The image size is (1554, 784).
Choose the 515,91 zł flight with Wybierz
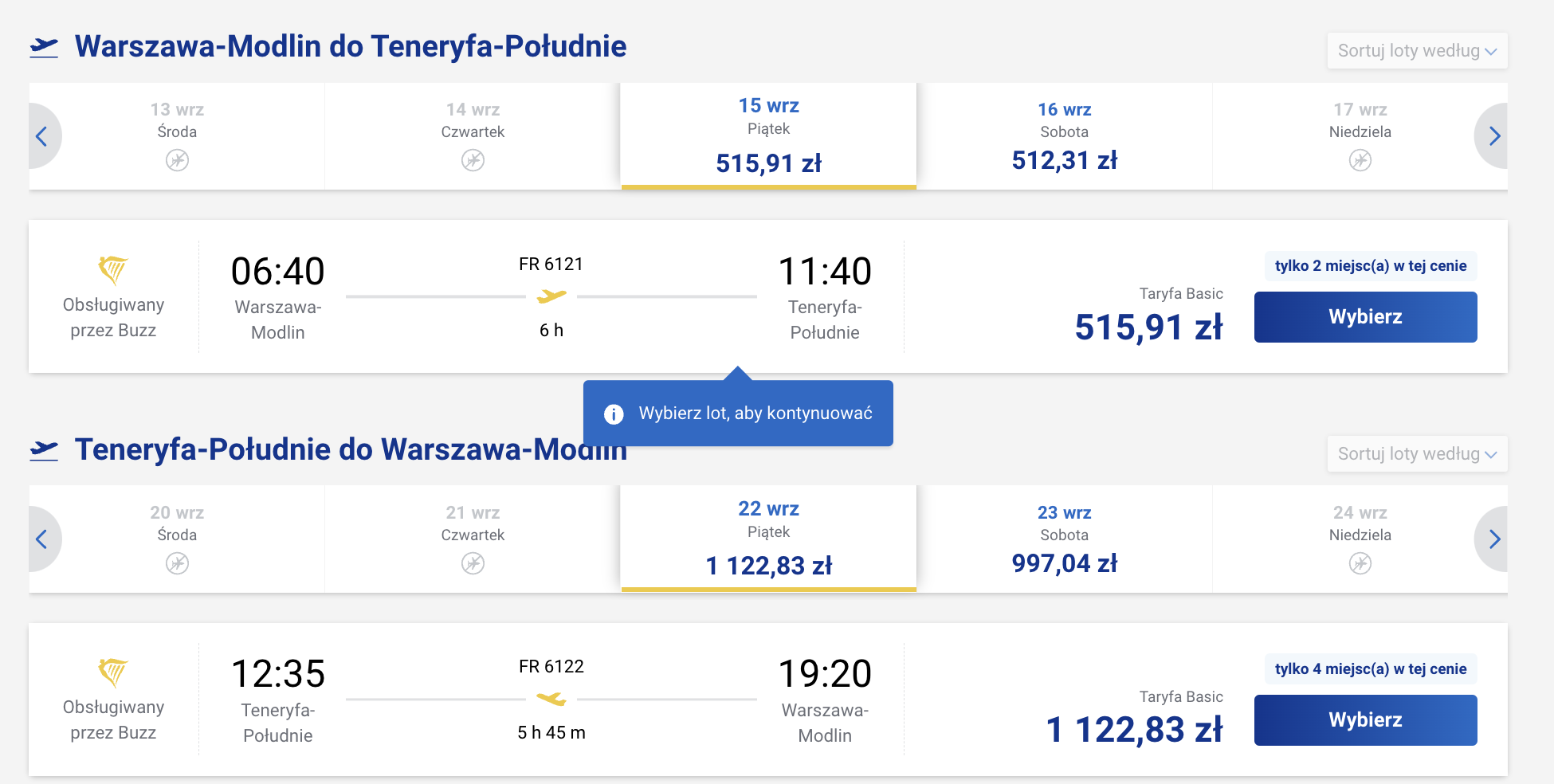pos(1365,317)
